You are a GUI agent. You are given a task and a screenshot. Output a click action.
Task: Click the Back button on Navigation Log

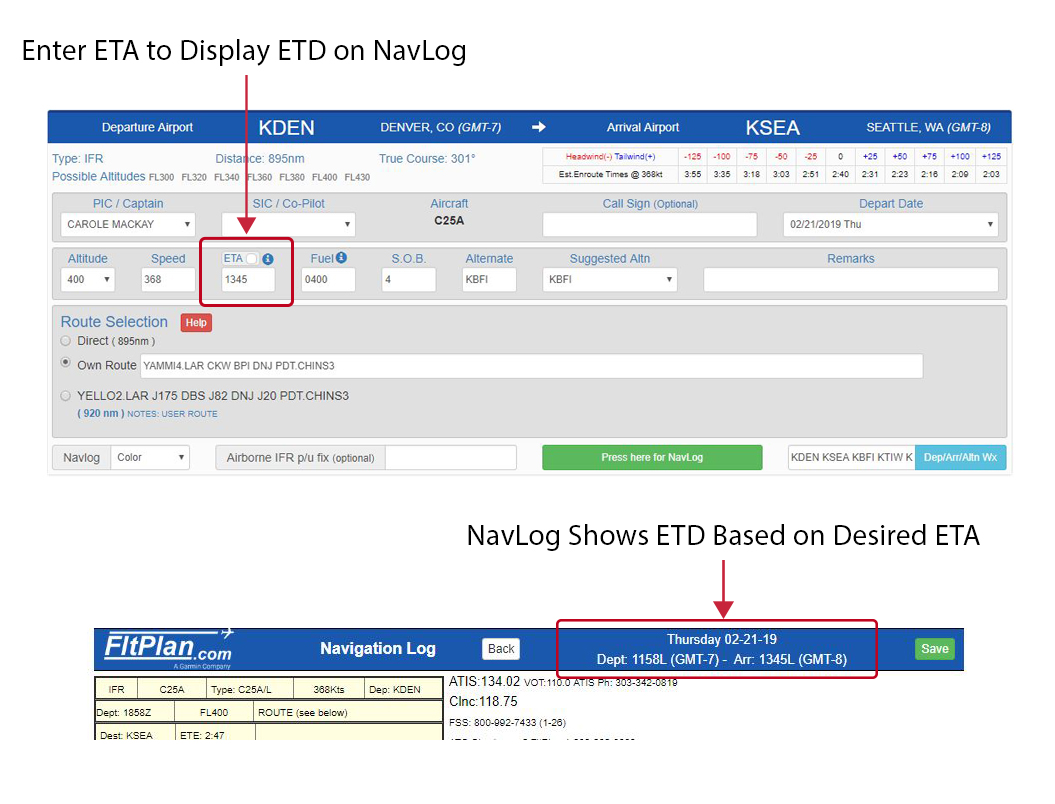coord(501,649)
